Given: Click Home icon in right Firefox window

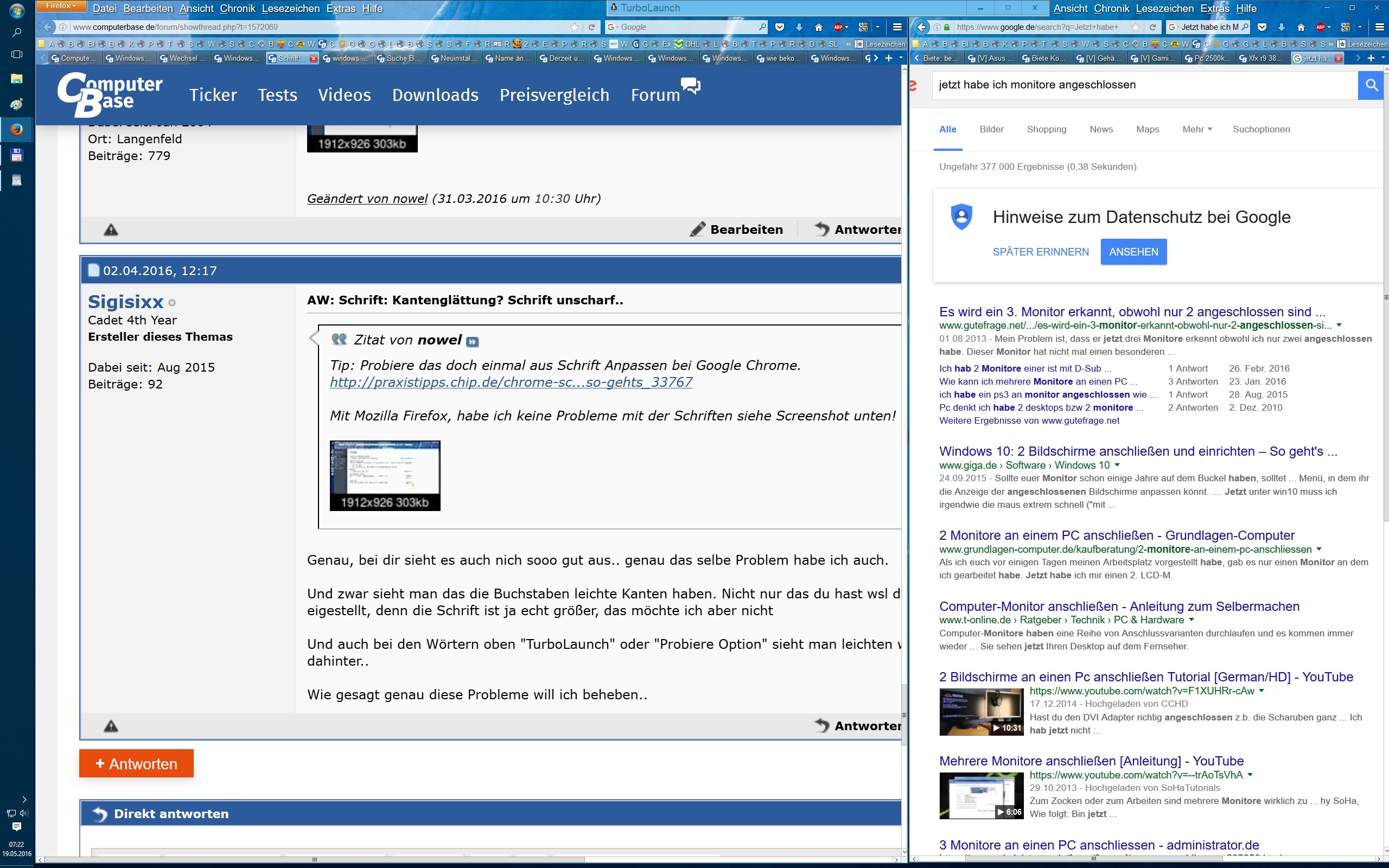Looking at the screenshot, I should coord(1301,27).
